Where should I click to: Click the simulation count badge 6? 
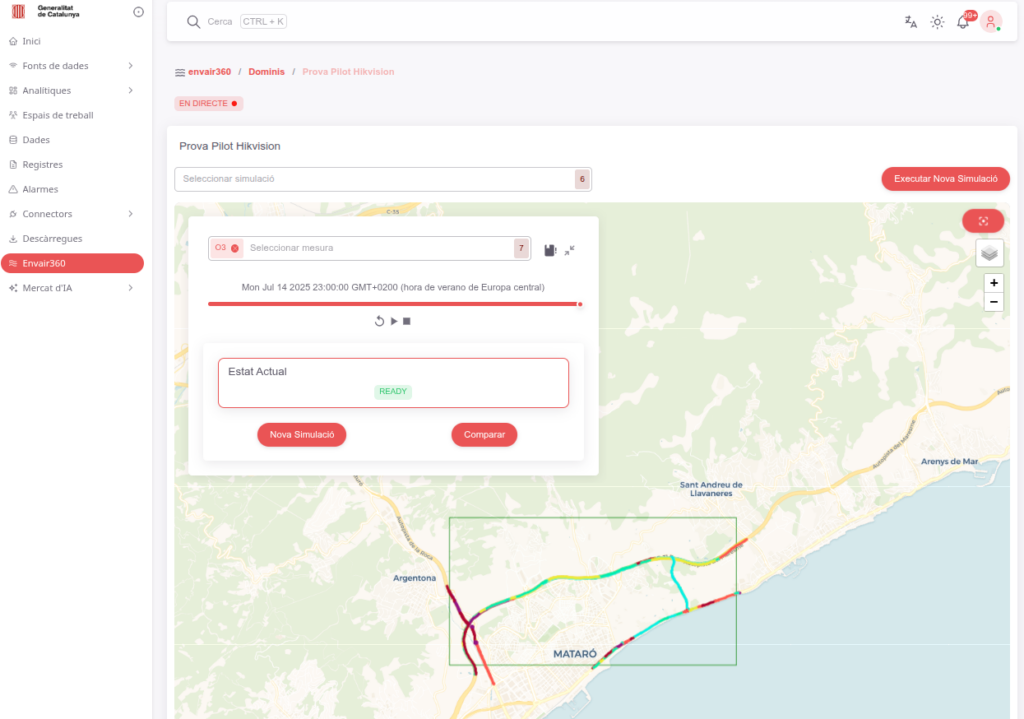pos(582,179)
